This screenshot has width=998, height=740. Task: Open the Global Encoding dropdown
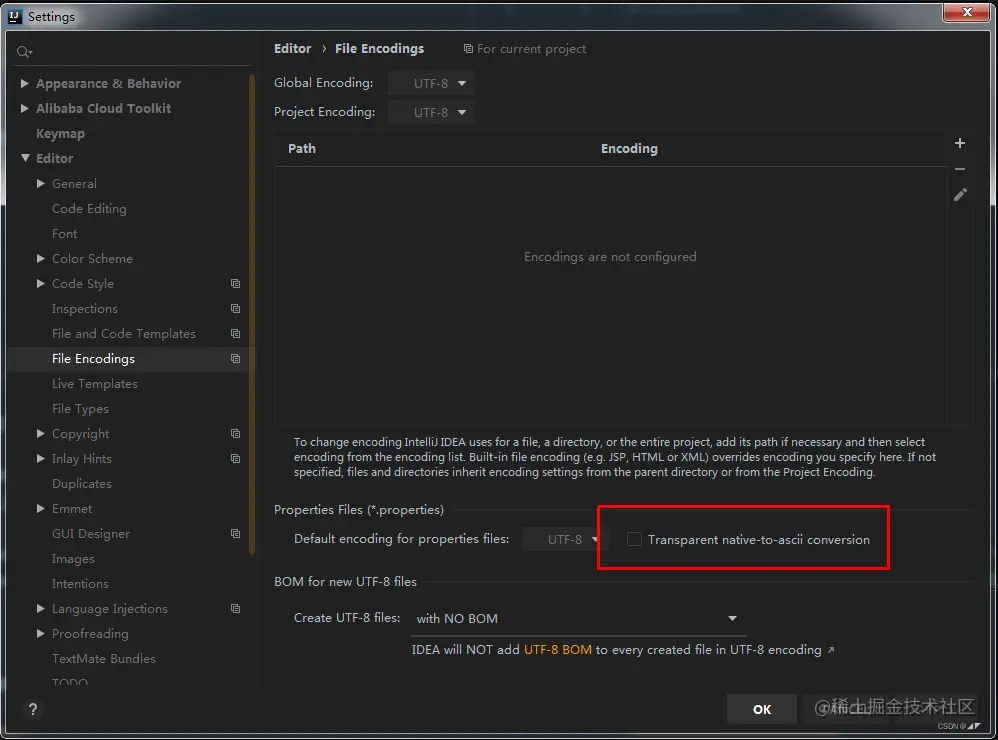click(432, 83)
